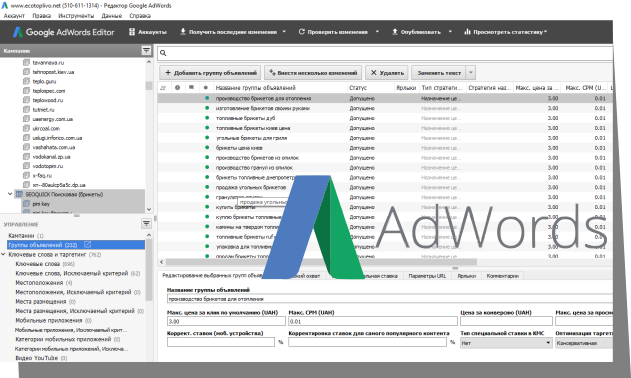Viewport: 631px width, 378px height.
Task: Open the Аккаунт menu
Action: point(14,16)
